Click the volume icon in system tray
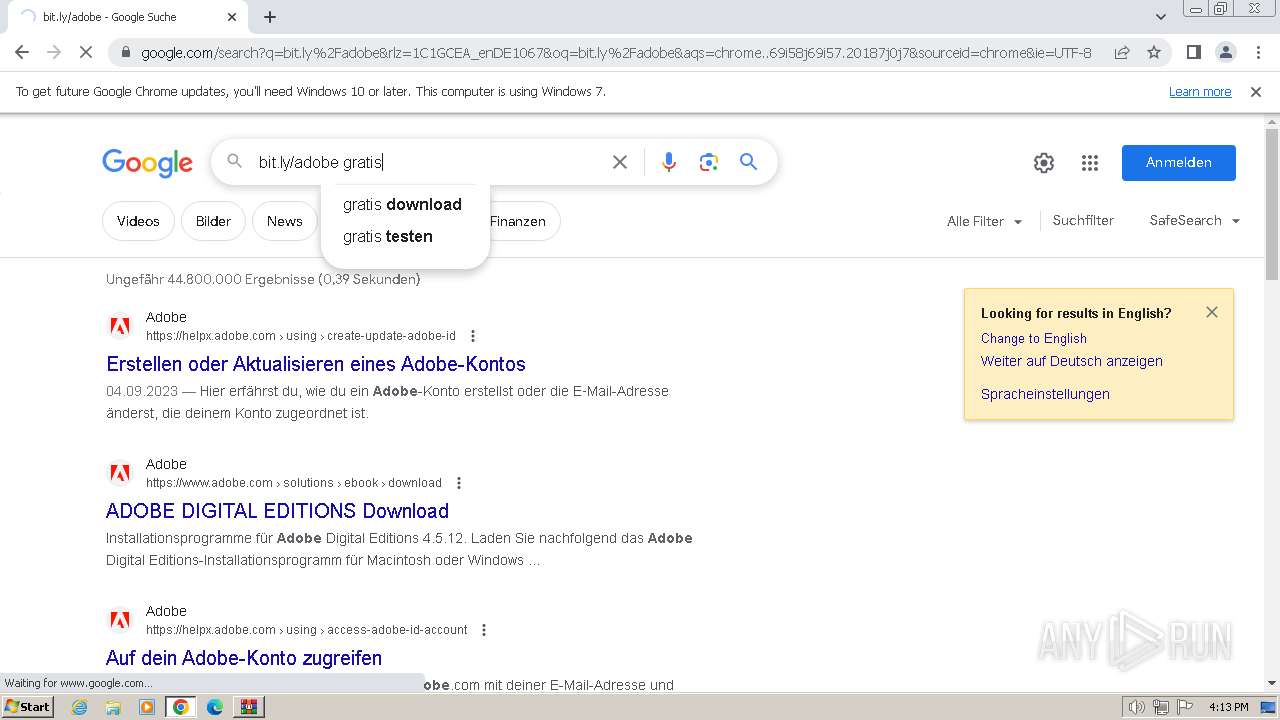The image size is (1280, 720). click(1137, 707)
